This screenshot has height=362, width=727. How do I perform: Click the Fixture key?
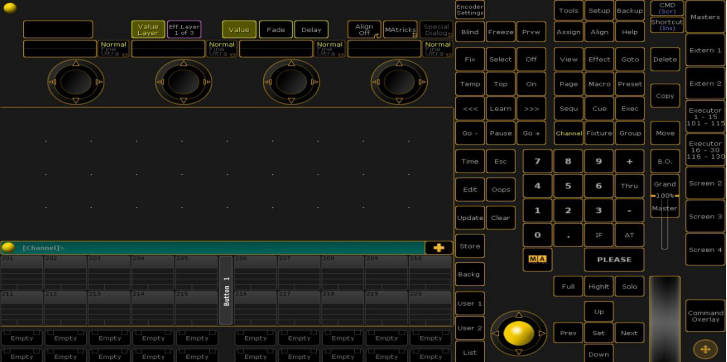point(599,133)
